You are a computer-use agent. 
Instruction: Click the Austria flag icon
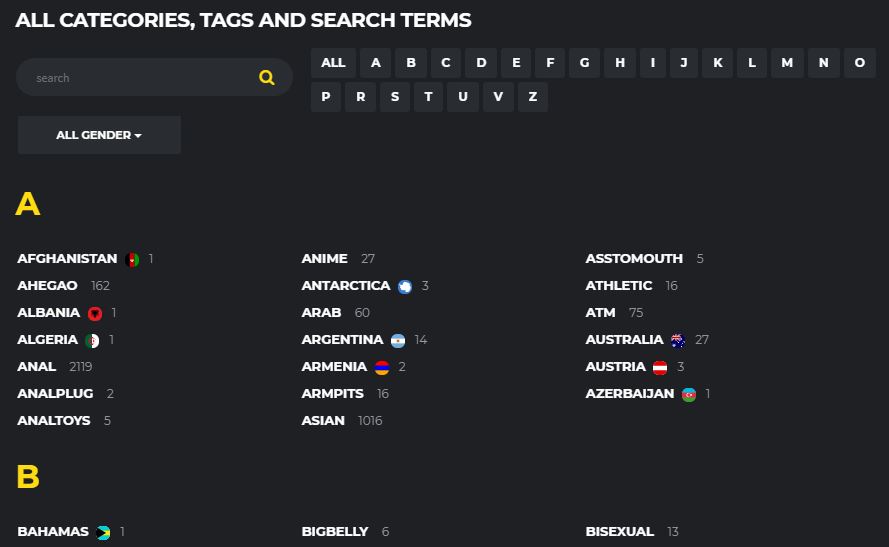[x=660, y=368]
